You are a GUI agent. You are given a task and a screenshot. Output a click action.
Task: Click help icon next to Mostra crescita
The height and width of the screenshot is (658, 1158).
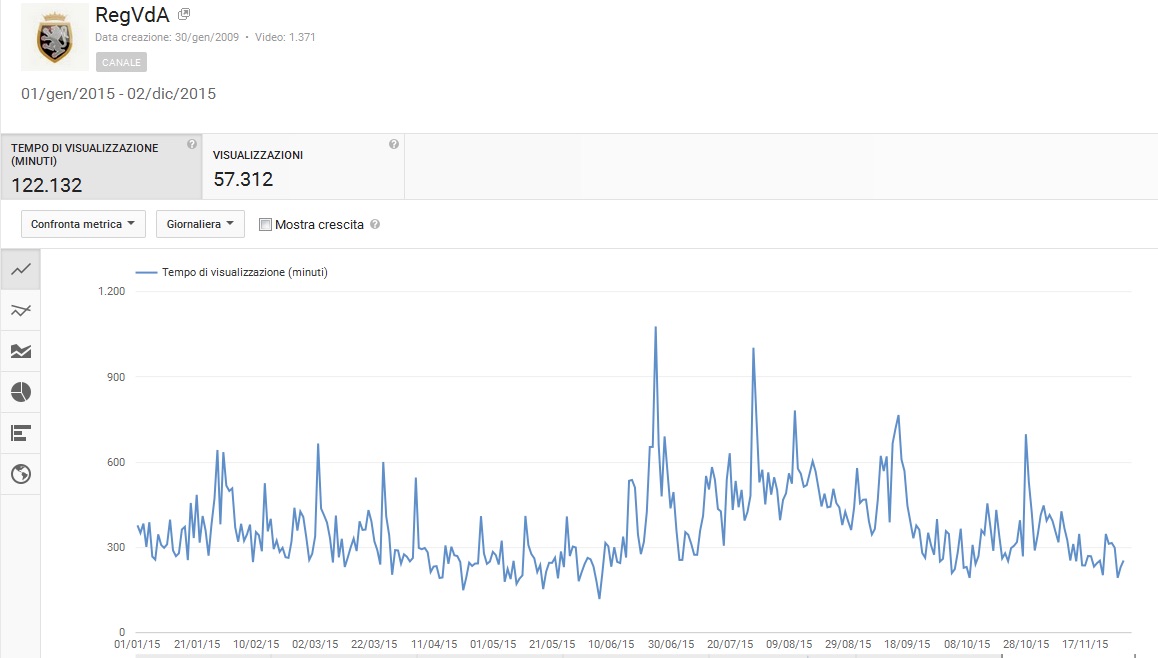(x=375, y=225)
